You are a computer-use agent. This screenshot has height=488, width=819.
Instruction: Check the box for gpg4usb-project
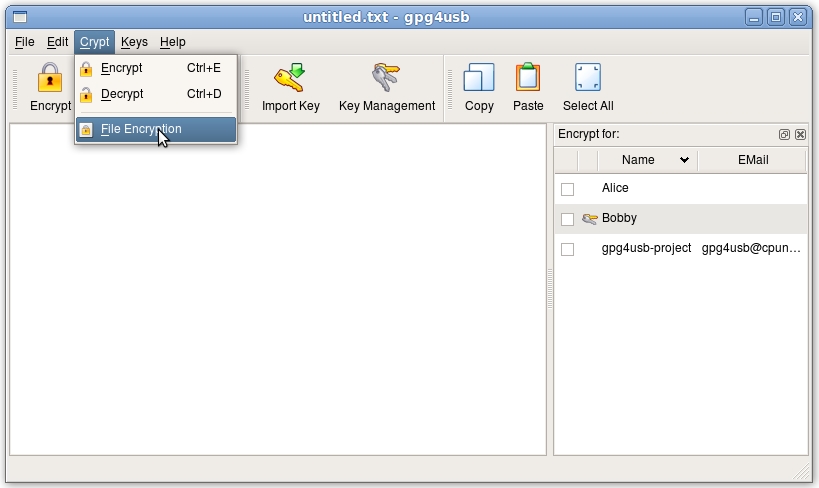(567, 249)
